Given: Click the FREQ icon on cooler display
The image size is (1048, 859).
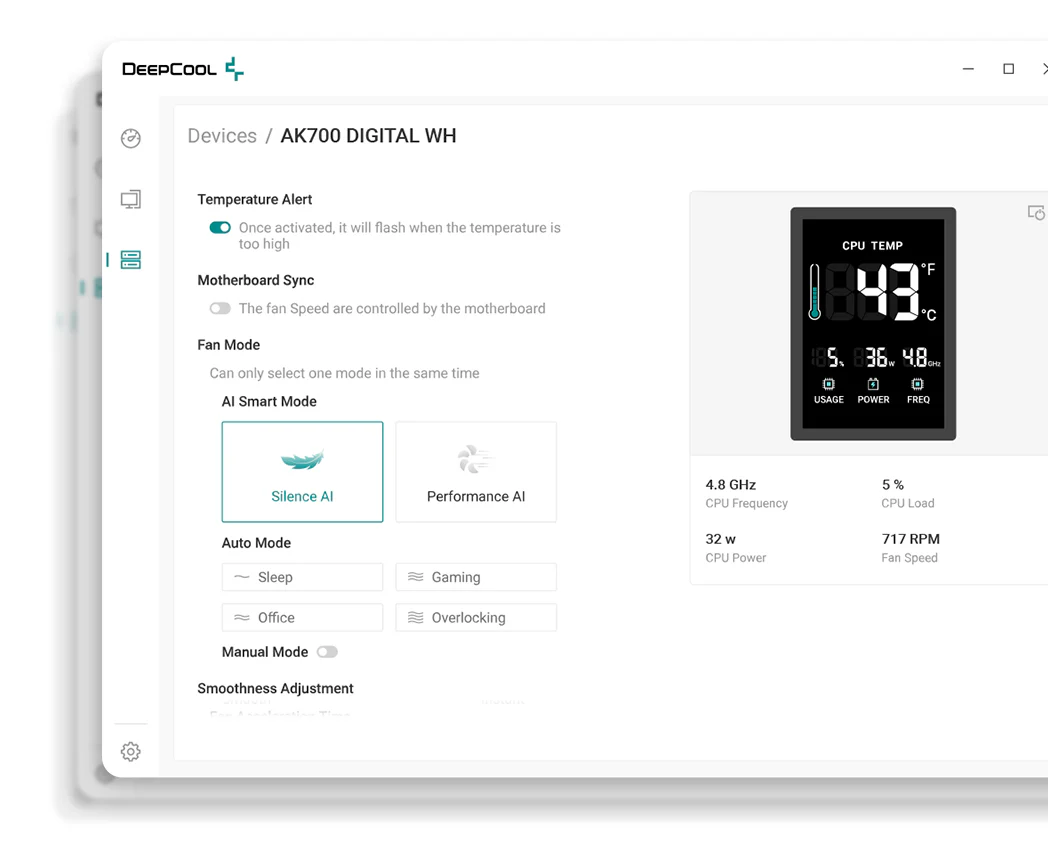Looking at the screenshot, I should tap(917, 384).
